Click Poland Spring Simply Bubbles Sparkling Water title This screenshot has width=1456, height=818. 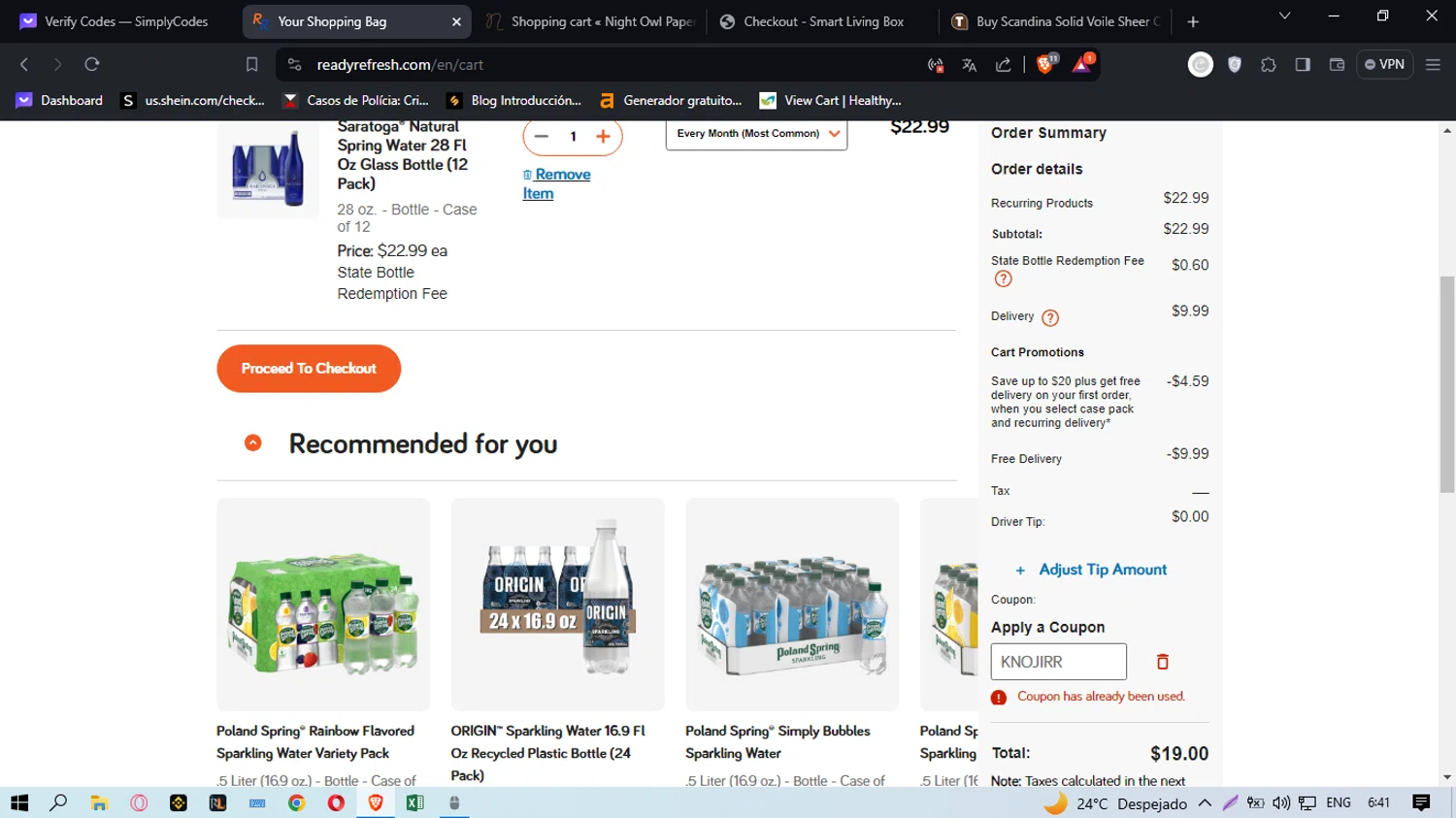pyautogui.click(x=778, y=742)
